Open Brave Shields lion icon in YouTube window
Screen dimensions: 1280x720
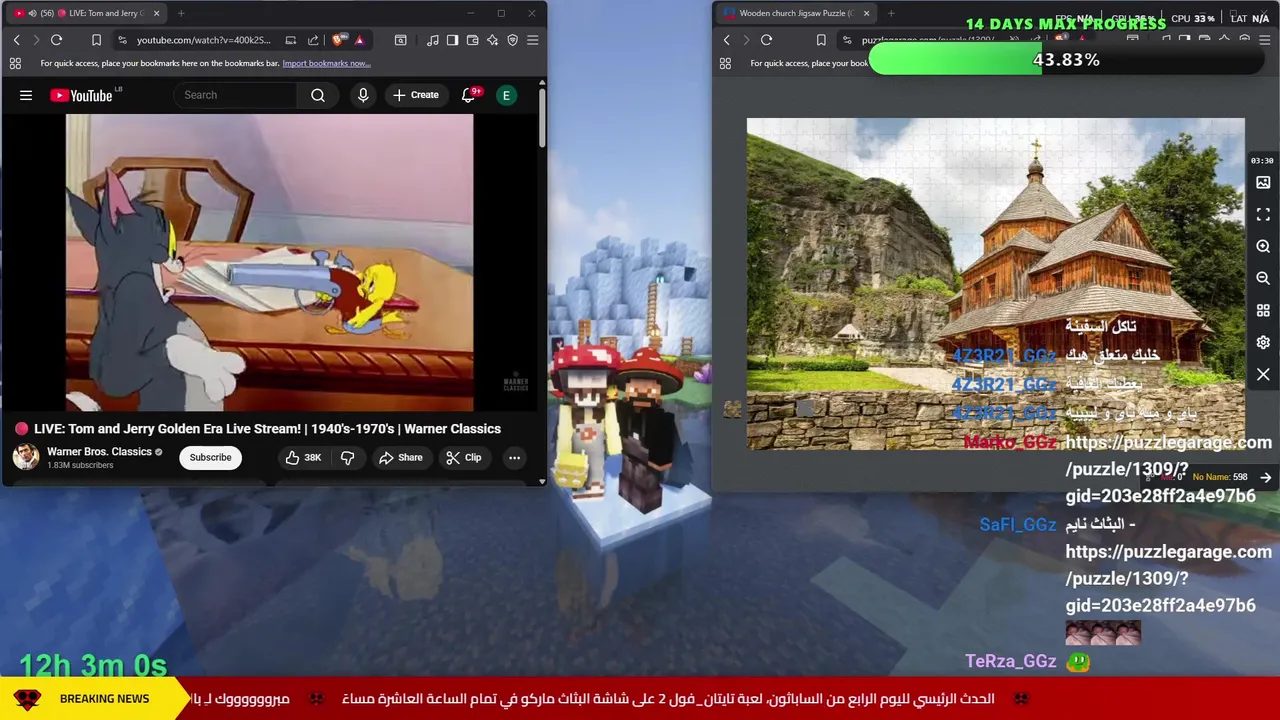coord(338,40)
